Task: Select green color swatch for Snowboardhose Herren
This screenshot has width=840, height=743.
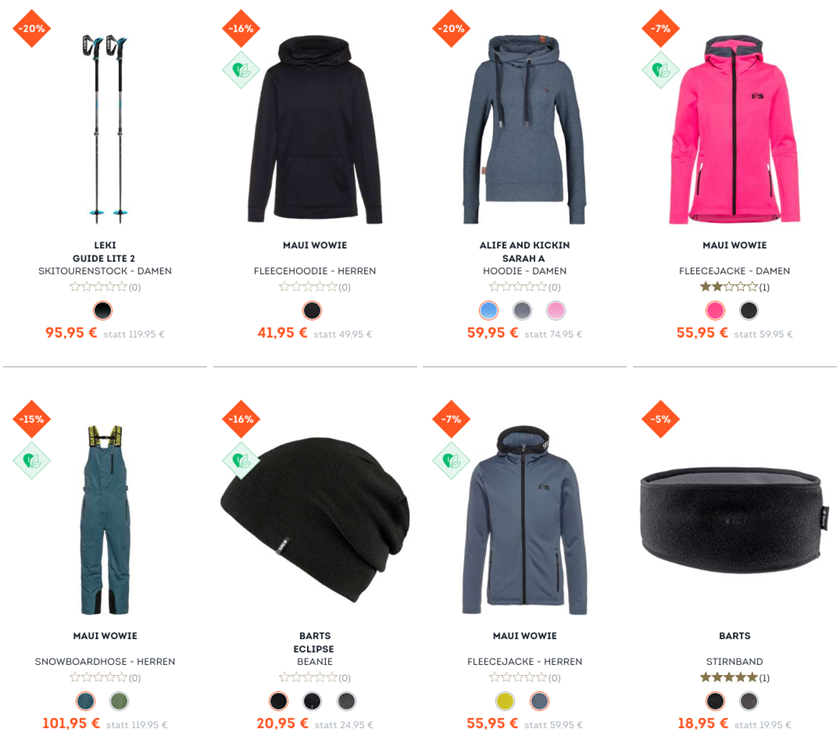Action: pos(119,701)
